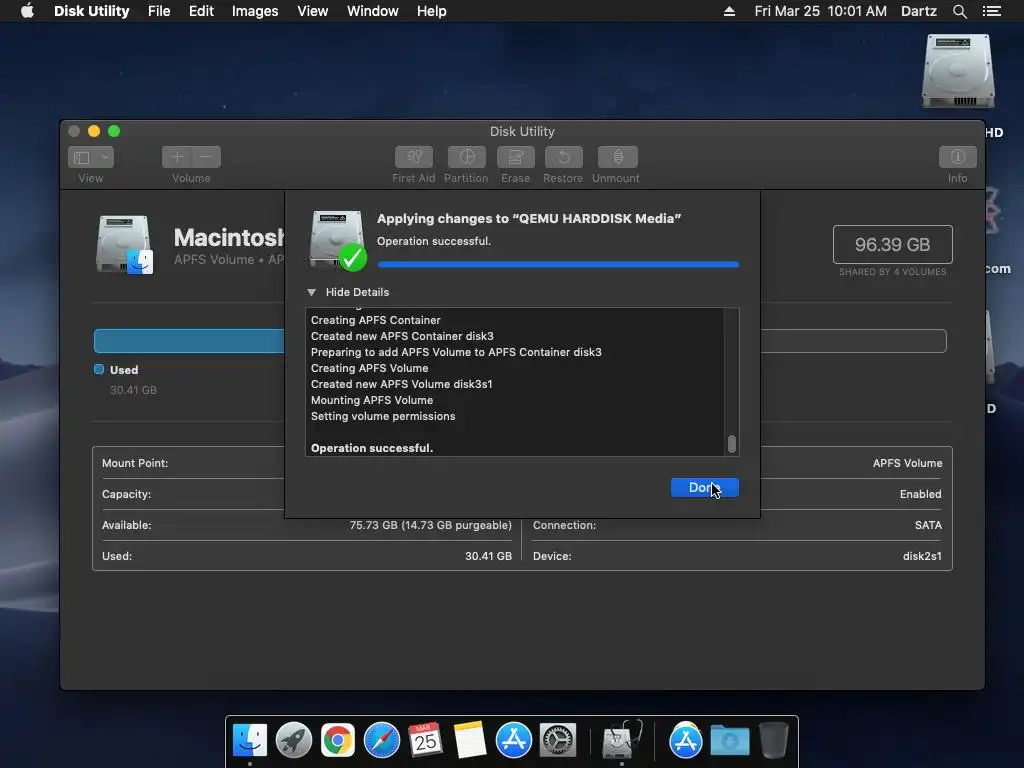Viewport: 1024px width, 768px height.
Task: Click the 'Creating APFS Container' log line
Action: tap(376, 320)
